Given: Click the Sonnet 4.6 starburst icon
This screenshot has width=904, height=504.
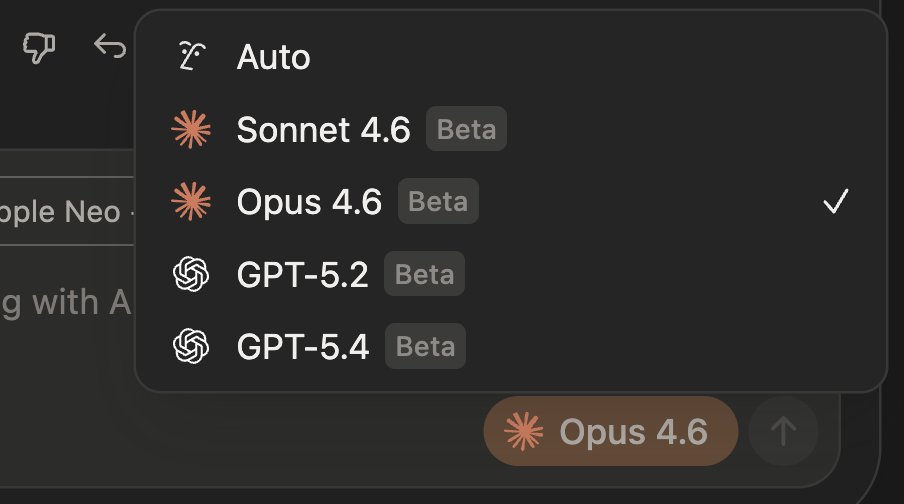Looking at the screenshot, I should pyautogui.click(x=190, y=130).
